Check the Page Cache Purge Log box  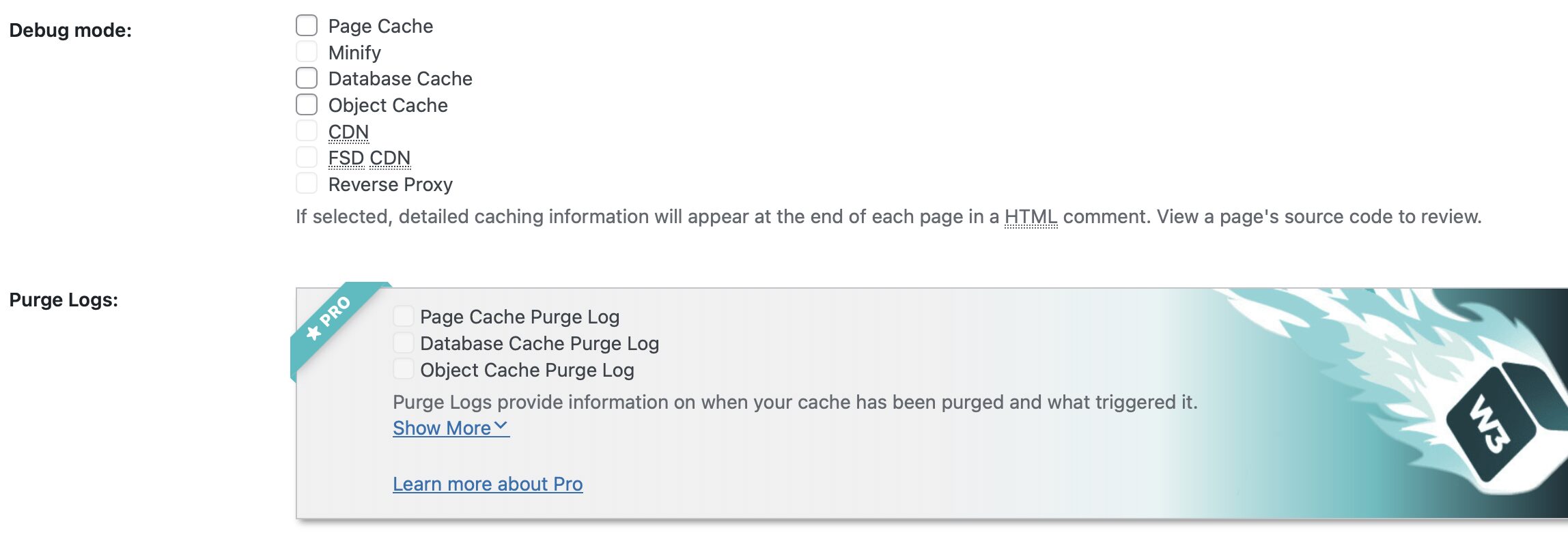click(x=404, y=316)
